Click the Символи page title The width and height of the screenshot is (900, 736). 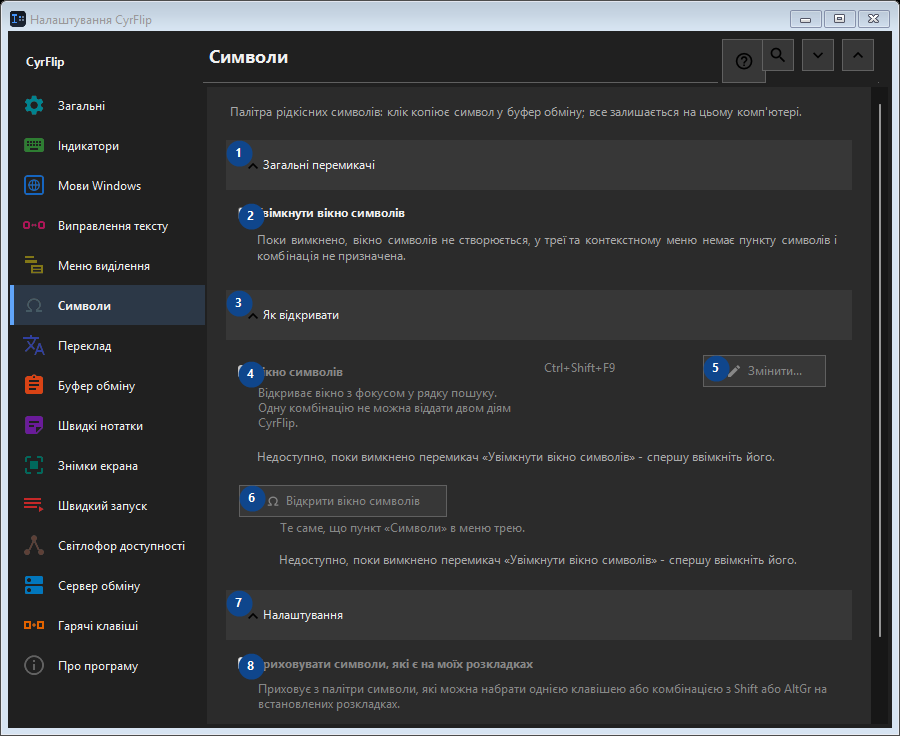pyautogui.click(x=249, y=57)
